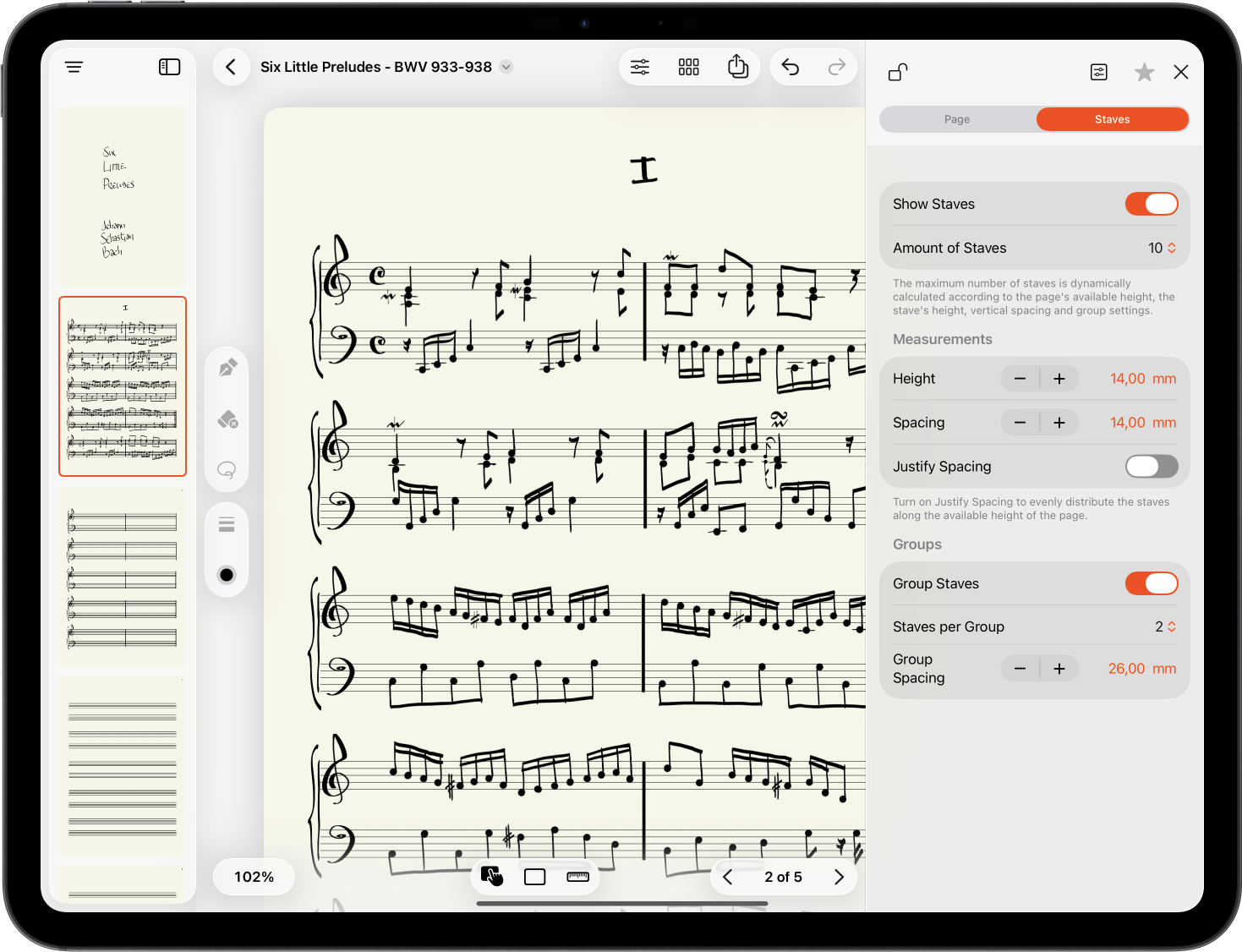The width and height of the screenshot is (1242, 952).
Task: Open the empty grouped staves page thumbnail
Action: click(123, 577)
